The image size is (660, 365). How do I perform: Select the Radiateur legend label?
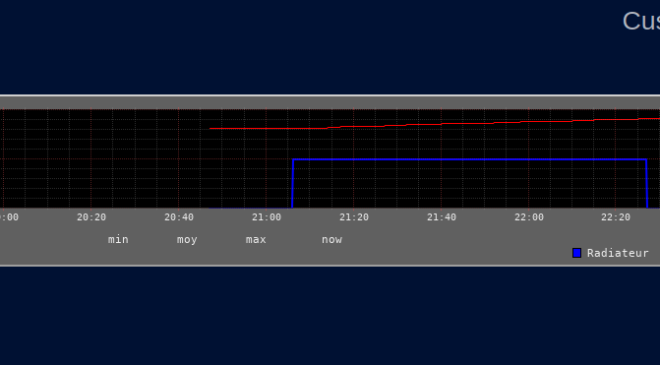pos(617,253)
